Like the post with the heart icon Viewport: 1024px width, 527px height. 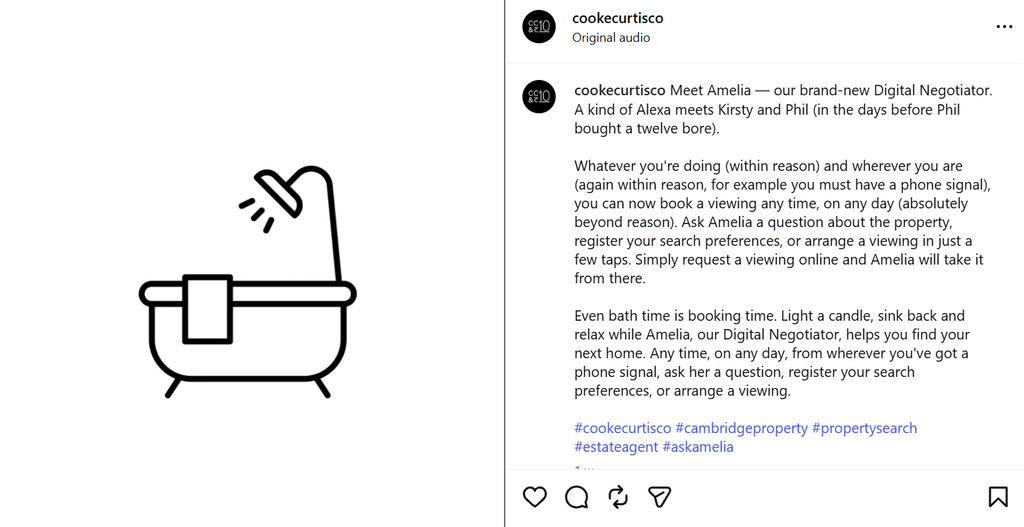[534, 497]
